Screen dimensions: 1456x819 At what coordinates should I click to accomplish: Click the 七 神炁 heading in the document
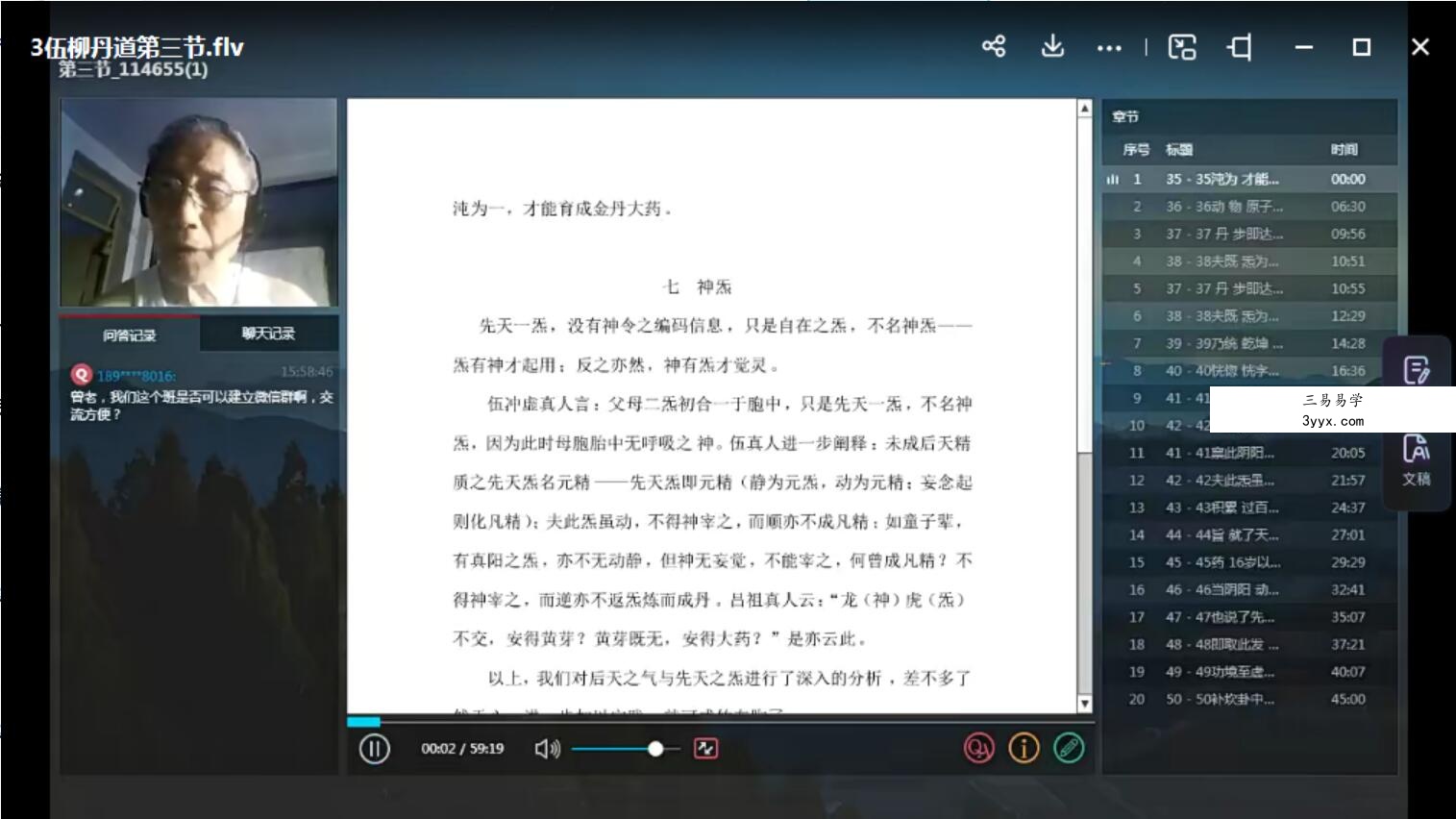click(x=697, y=286)
